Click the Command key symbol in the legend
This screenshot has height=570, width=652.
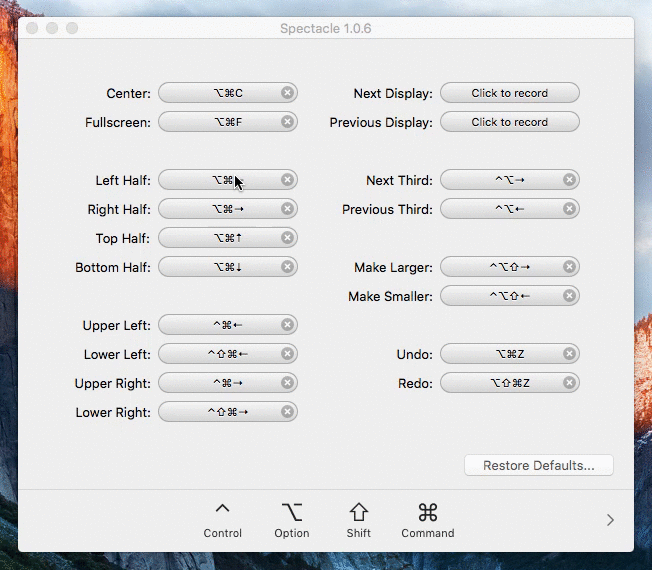[428, 512]
